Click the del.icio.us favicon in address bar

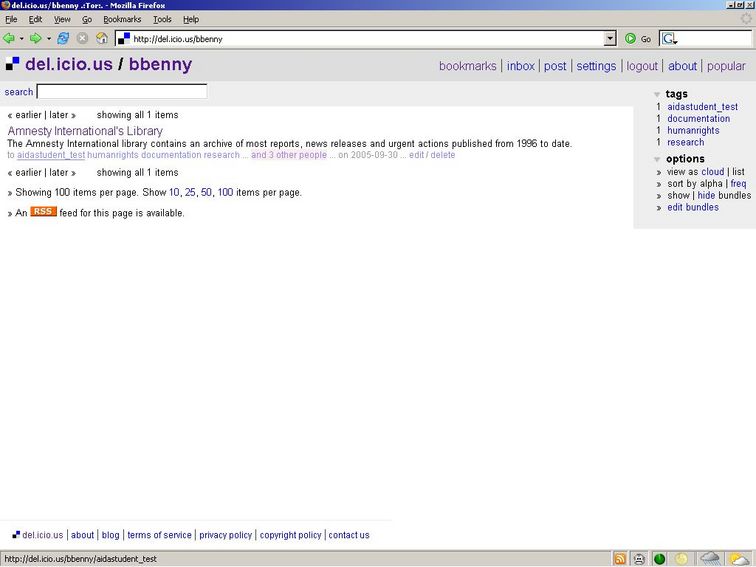coord(124,39)
